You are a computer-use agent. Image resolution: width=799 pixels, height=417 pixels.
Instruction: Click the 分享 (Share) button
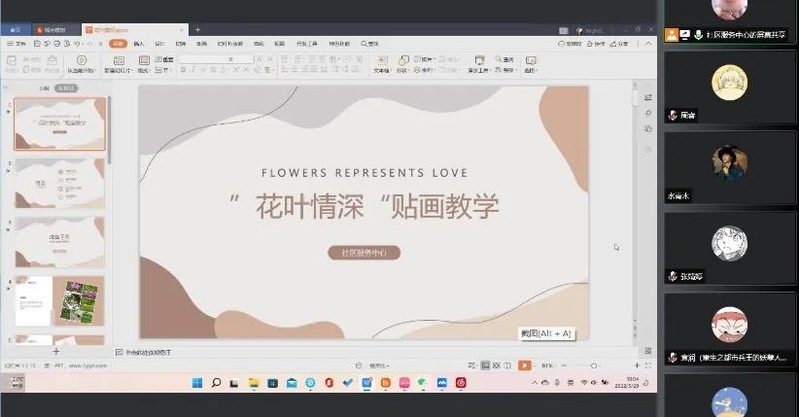[x=619, y=44]
